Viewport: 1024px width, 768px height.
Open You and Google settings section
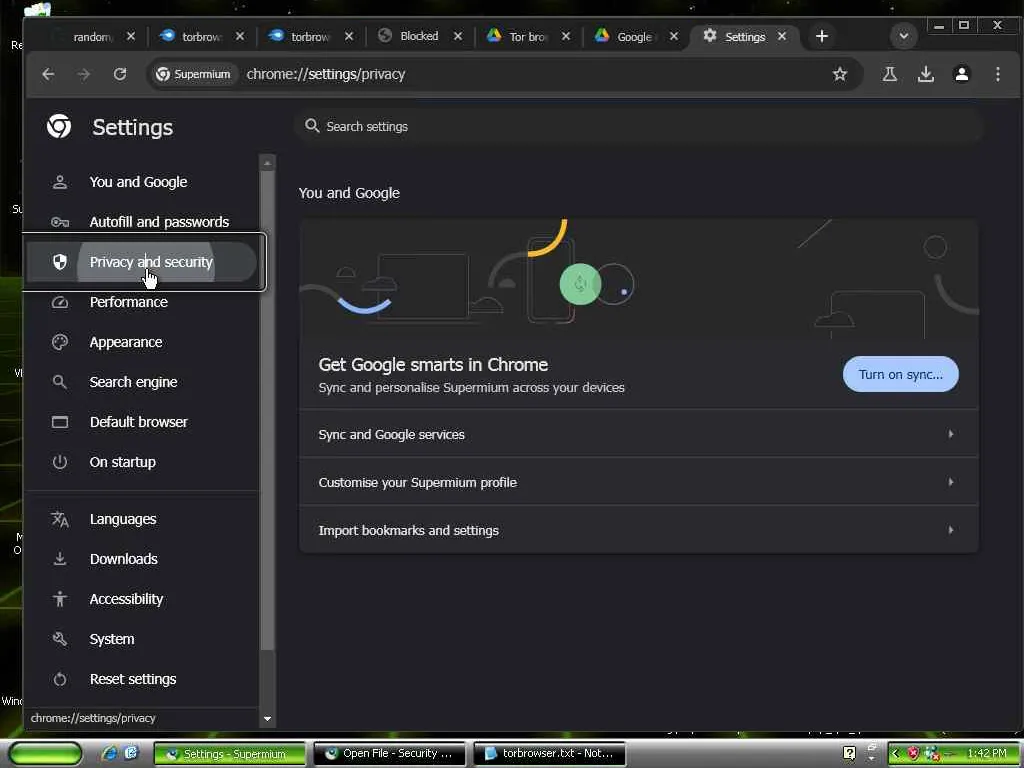(138, 182)
